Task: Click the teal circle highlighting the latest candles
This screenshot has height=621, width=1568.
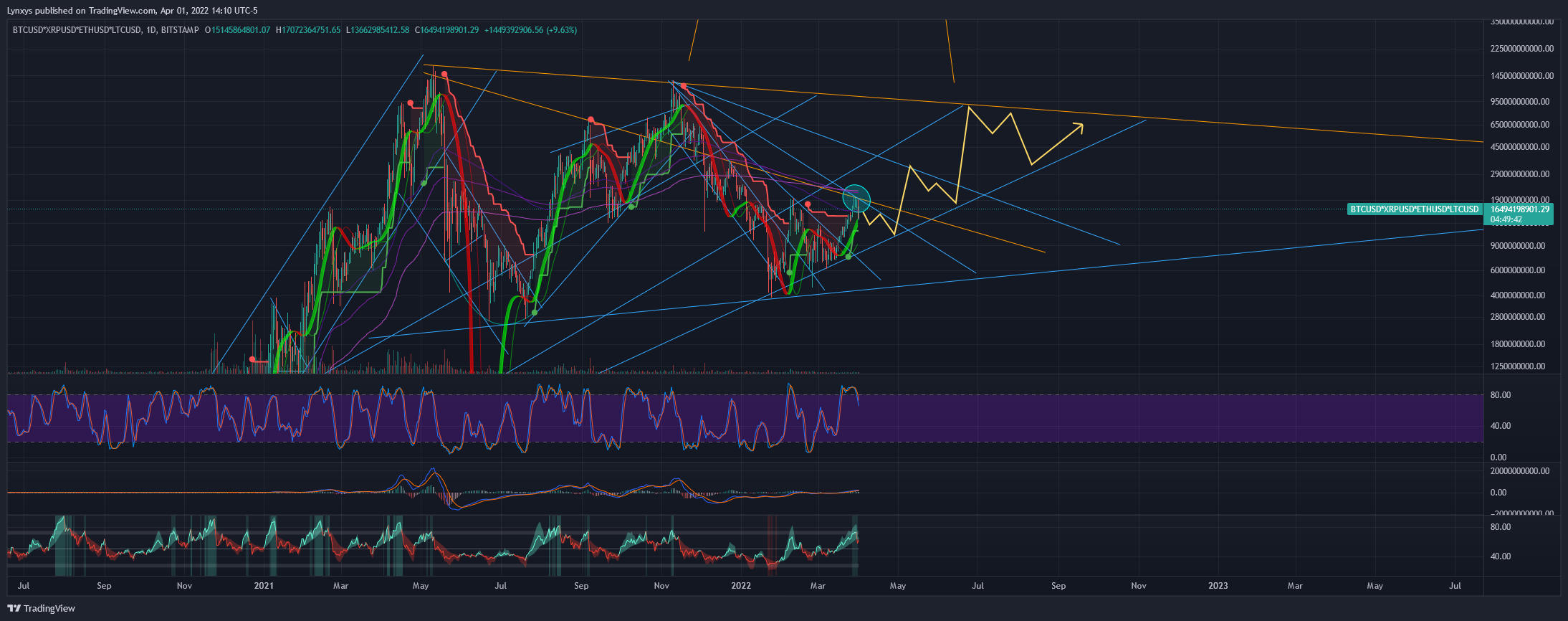Action: tap(856, 198)
